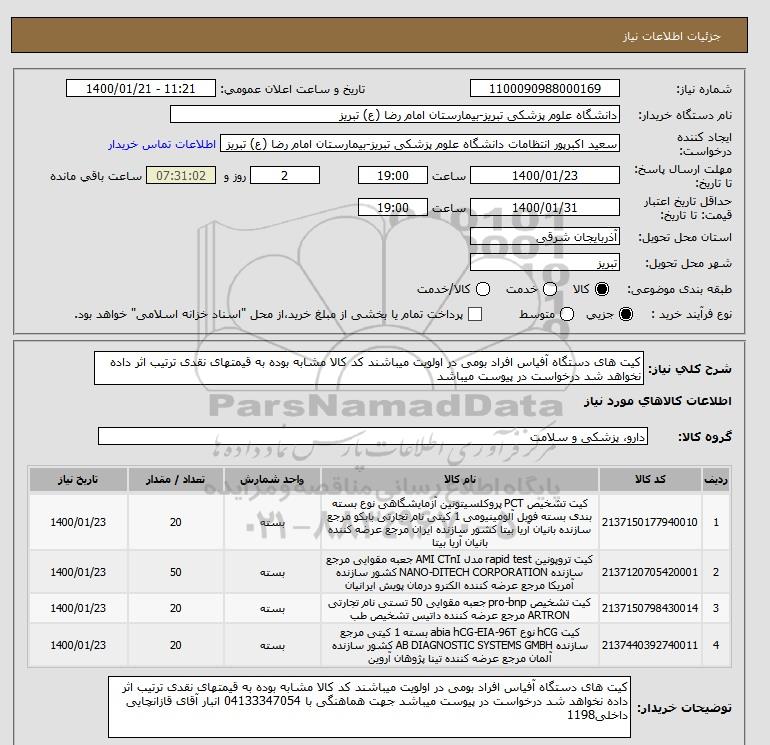Select the کالا/خدمت radio button

(483, 289)
